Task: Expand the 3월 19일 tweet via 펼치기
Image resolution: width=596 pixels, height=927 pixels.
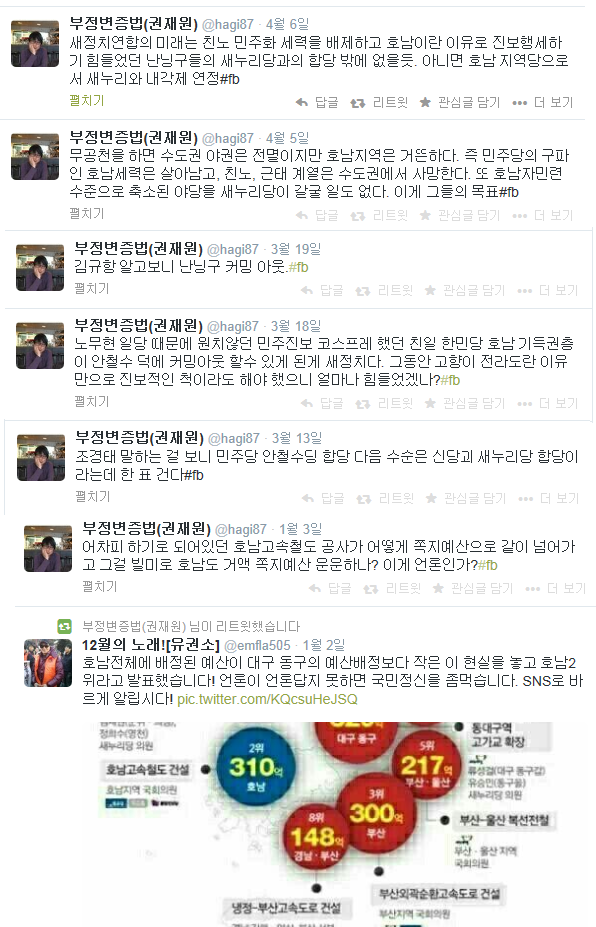Action: point(92,289)
